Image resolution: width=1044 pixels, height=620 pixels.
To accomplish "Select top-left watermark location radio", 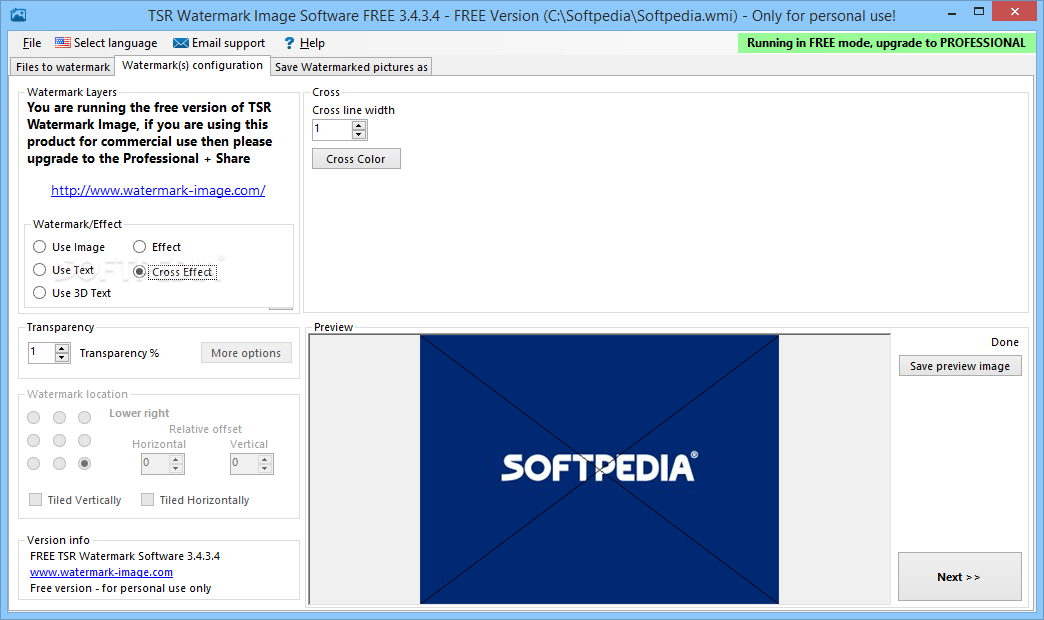I will (33, 418).
